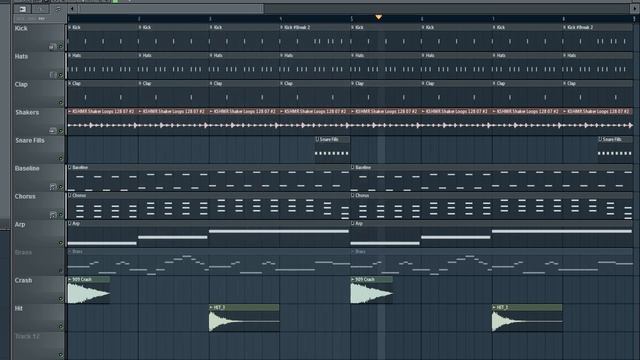Select the Clap track header
The height and width of the screenshot is (360, 640).
[38, 93]
